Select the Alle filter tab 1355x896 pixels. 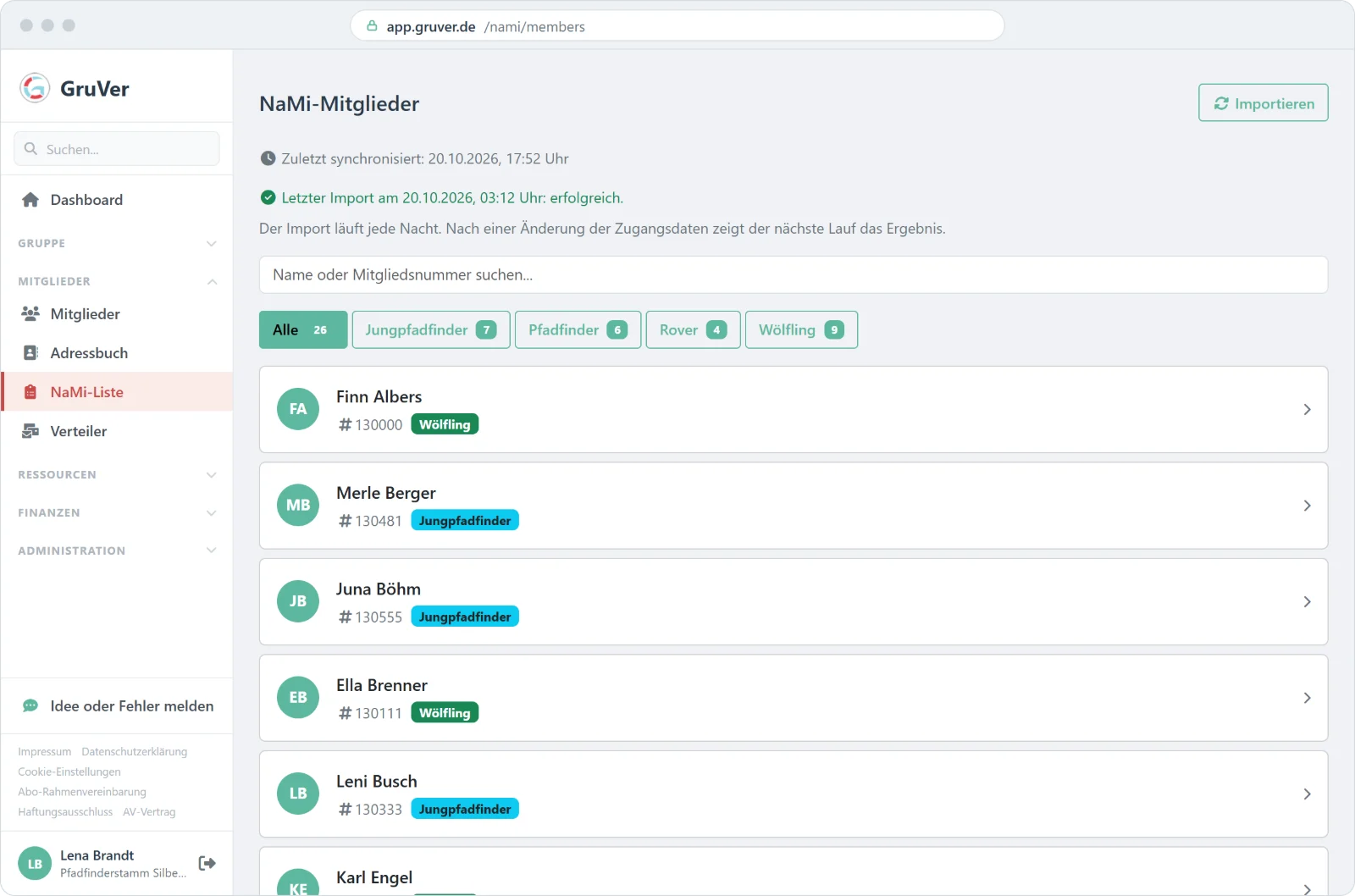[303, 329]
